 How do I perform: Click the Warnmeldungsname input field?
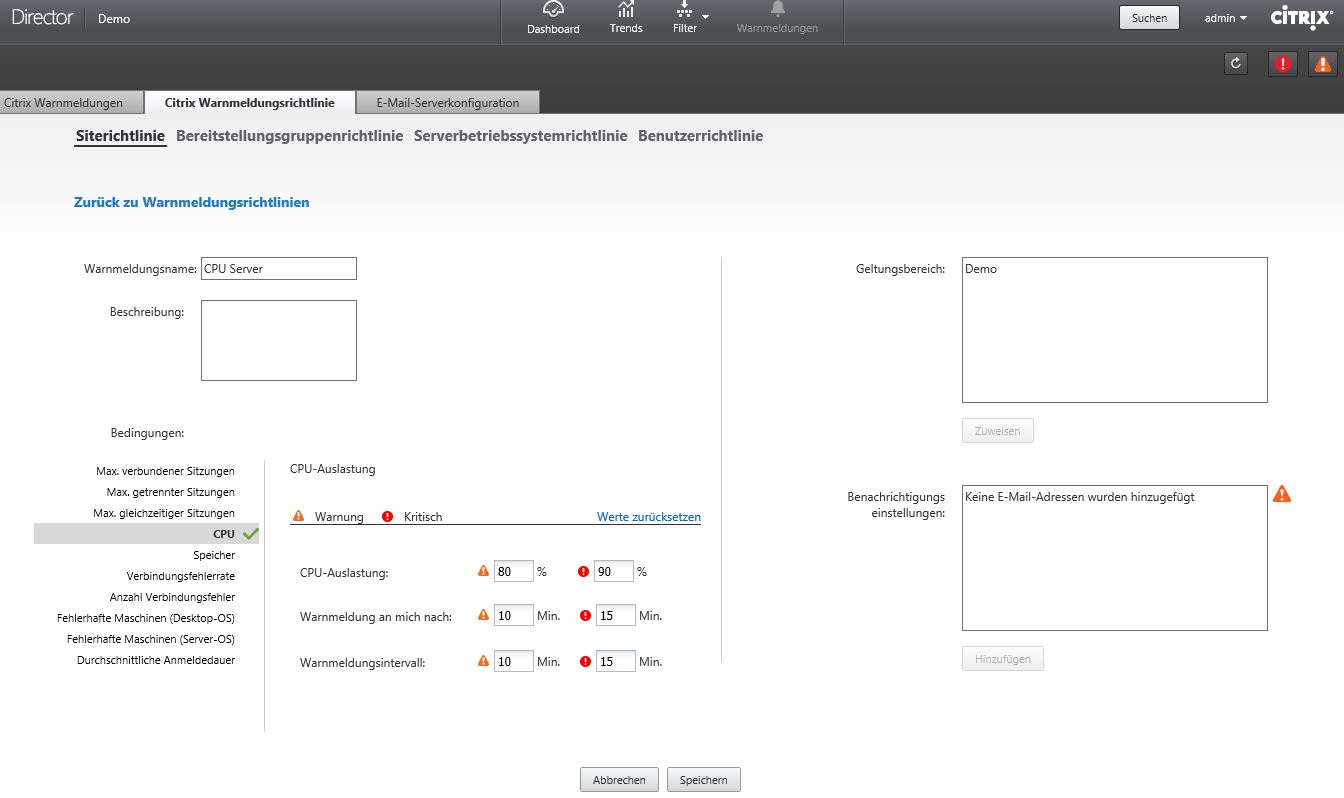click(278, 269)
